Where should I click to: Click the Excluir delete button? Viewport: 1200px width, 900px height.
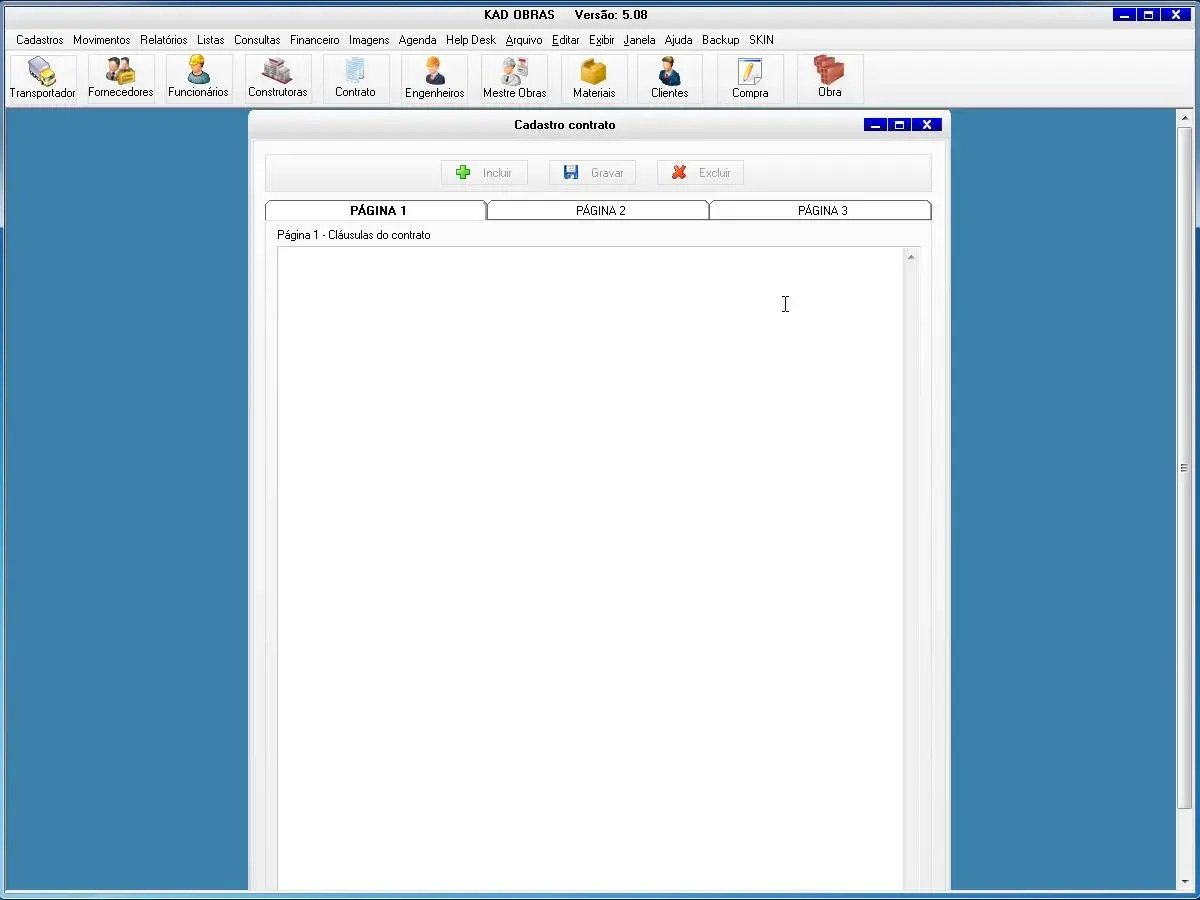tap(701, 173)
